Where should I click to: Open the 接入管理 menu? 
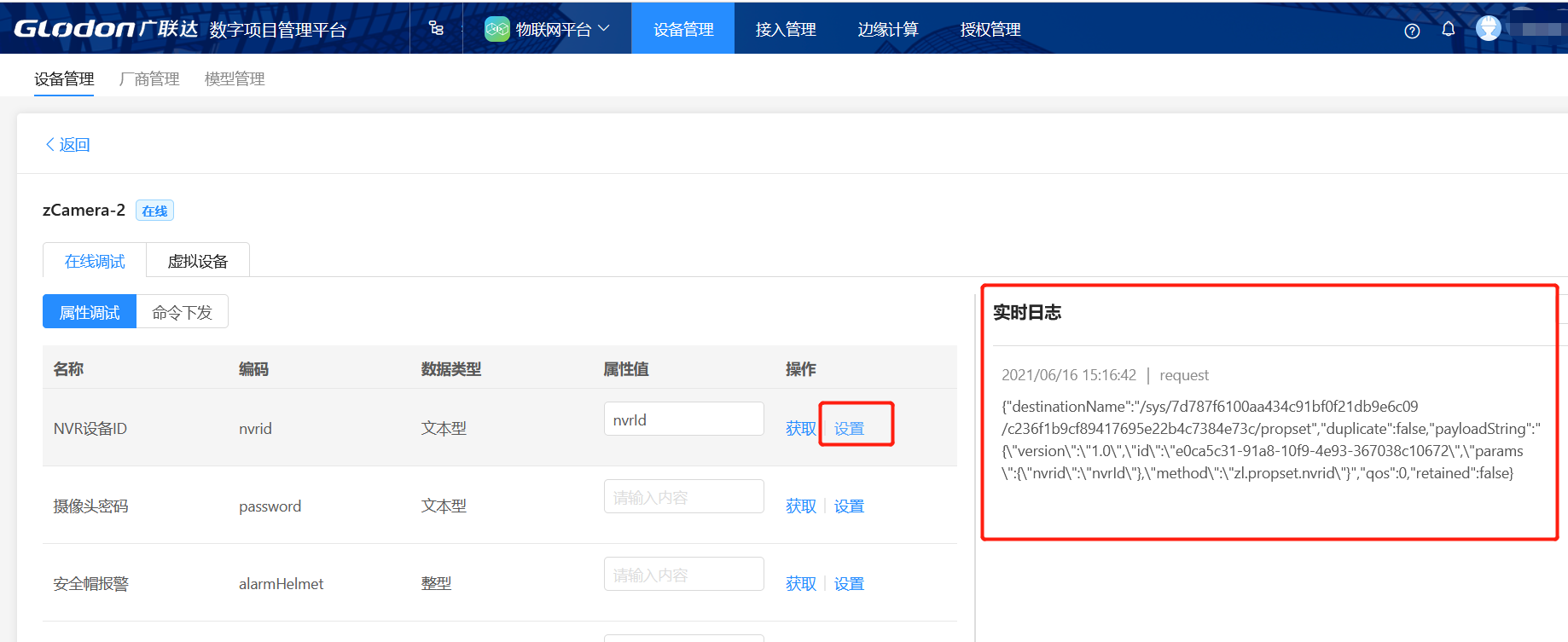[x=786, y=29]
